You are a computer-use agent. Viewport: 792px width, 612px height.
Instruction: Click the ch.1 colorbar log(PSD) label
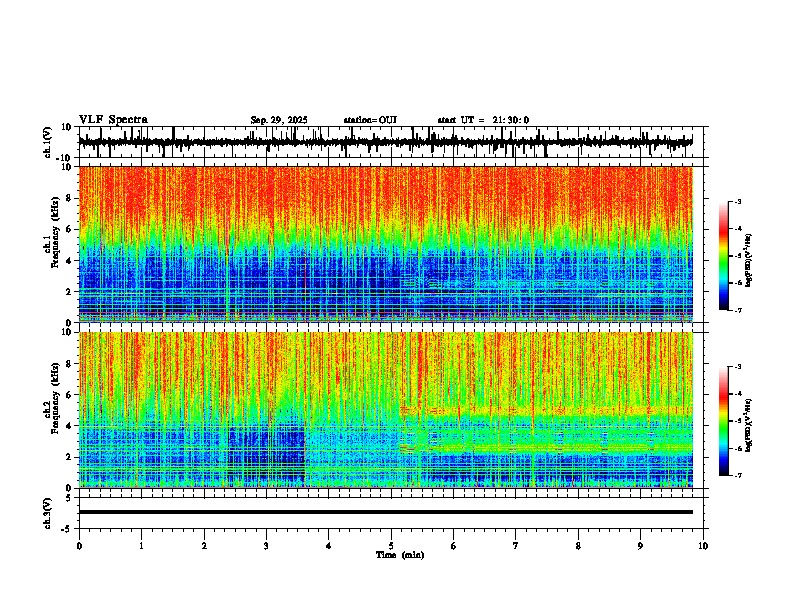click(749, 261)
